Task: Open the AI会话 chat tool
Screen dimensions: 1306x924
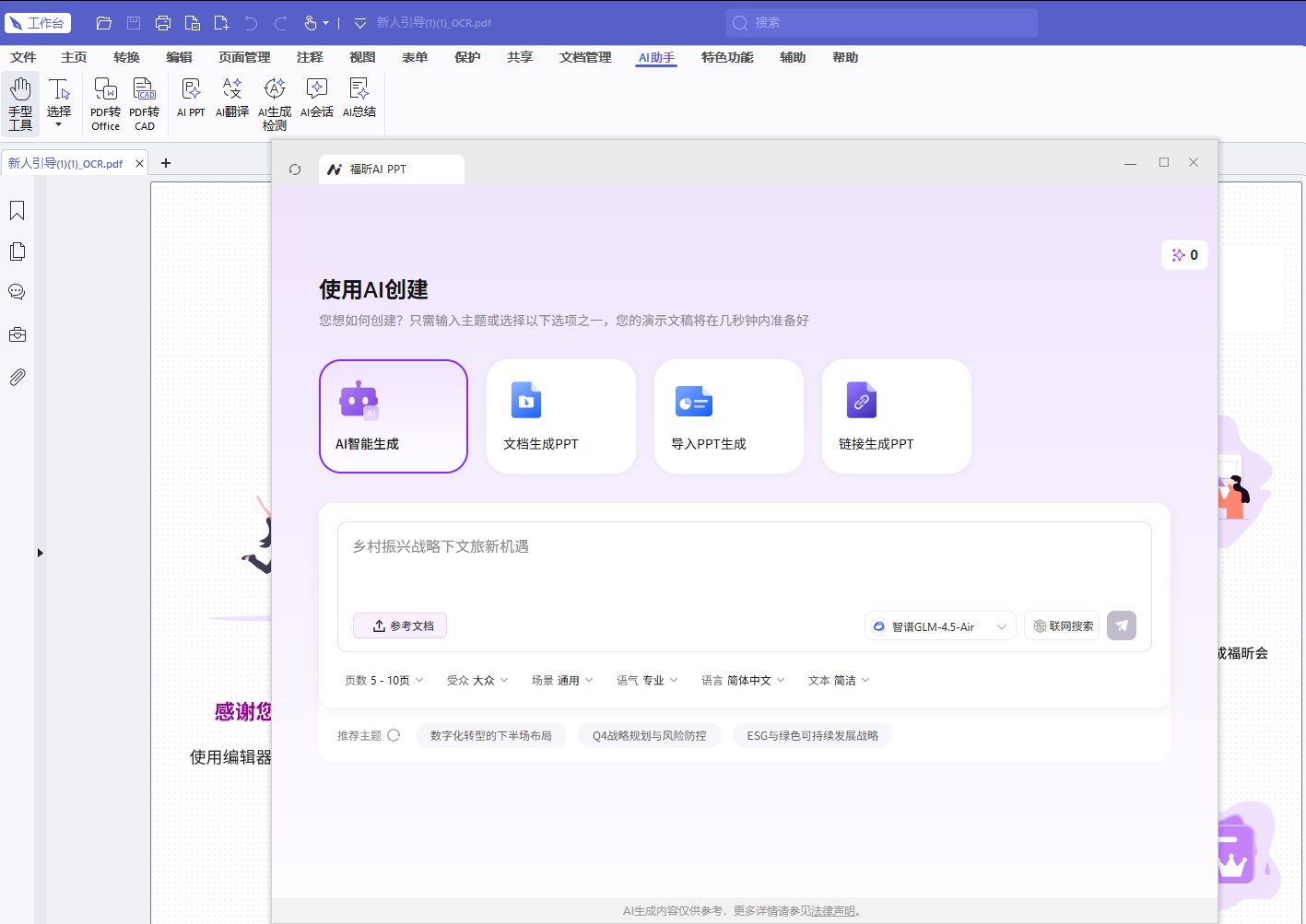Action: [317, 99]
